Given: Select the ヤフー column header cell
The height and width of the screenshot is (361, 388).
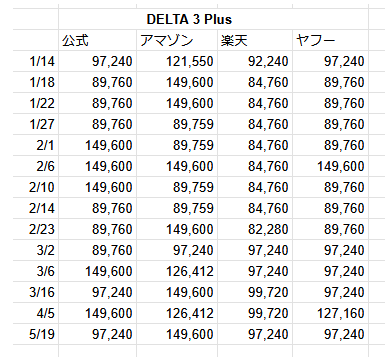Looking at the screenshot, I should [x=331, y=40].
